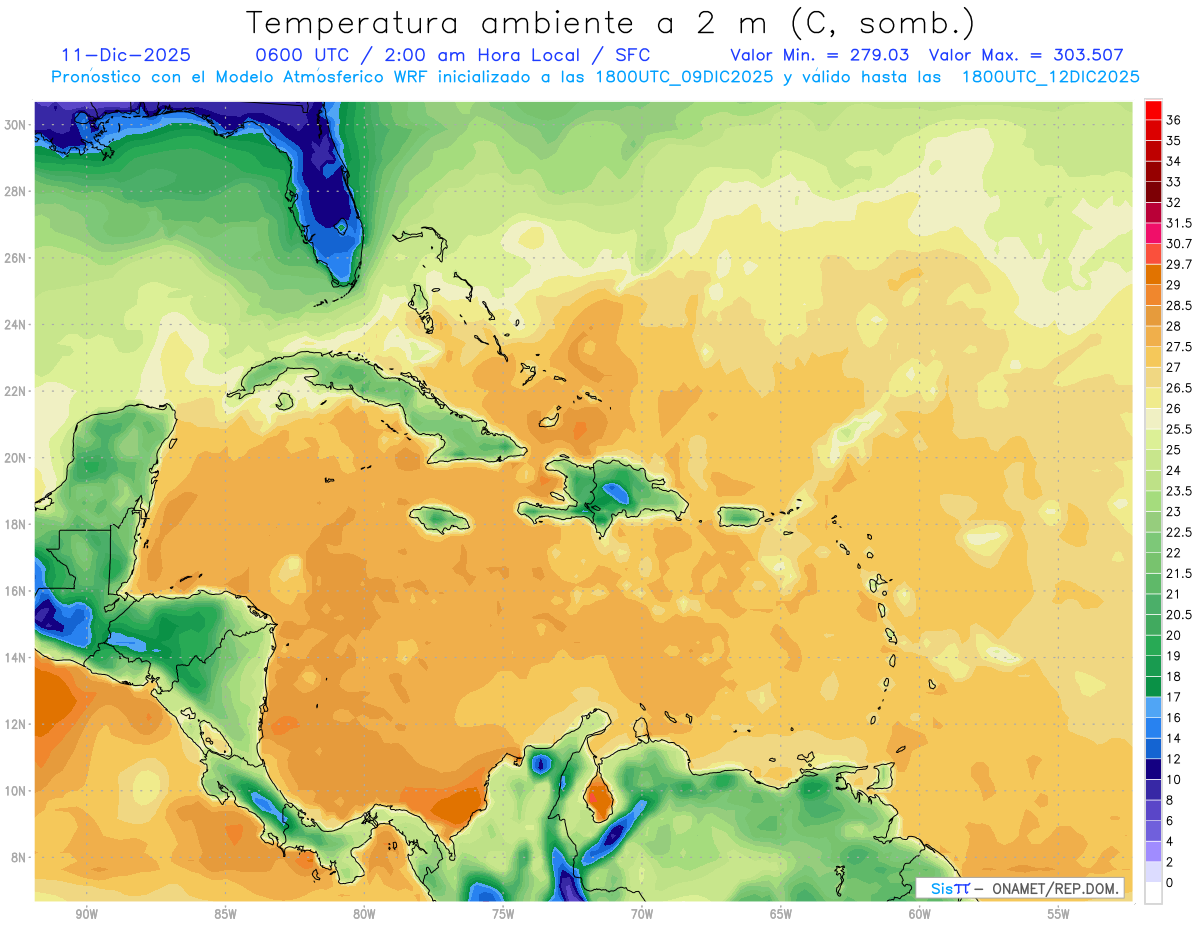Screen dimensions: 1200x927
Task: Click the latitude axis label '30N'
Action: (16, 124)
